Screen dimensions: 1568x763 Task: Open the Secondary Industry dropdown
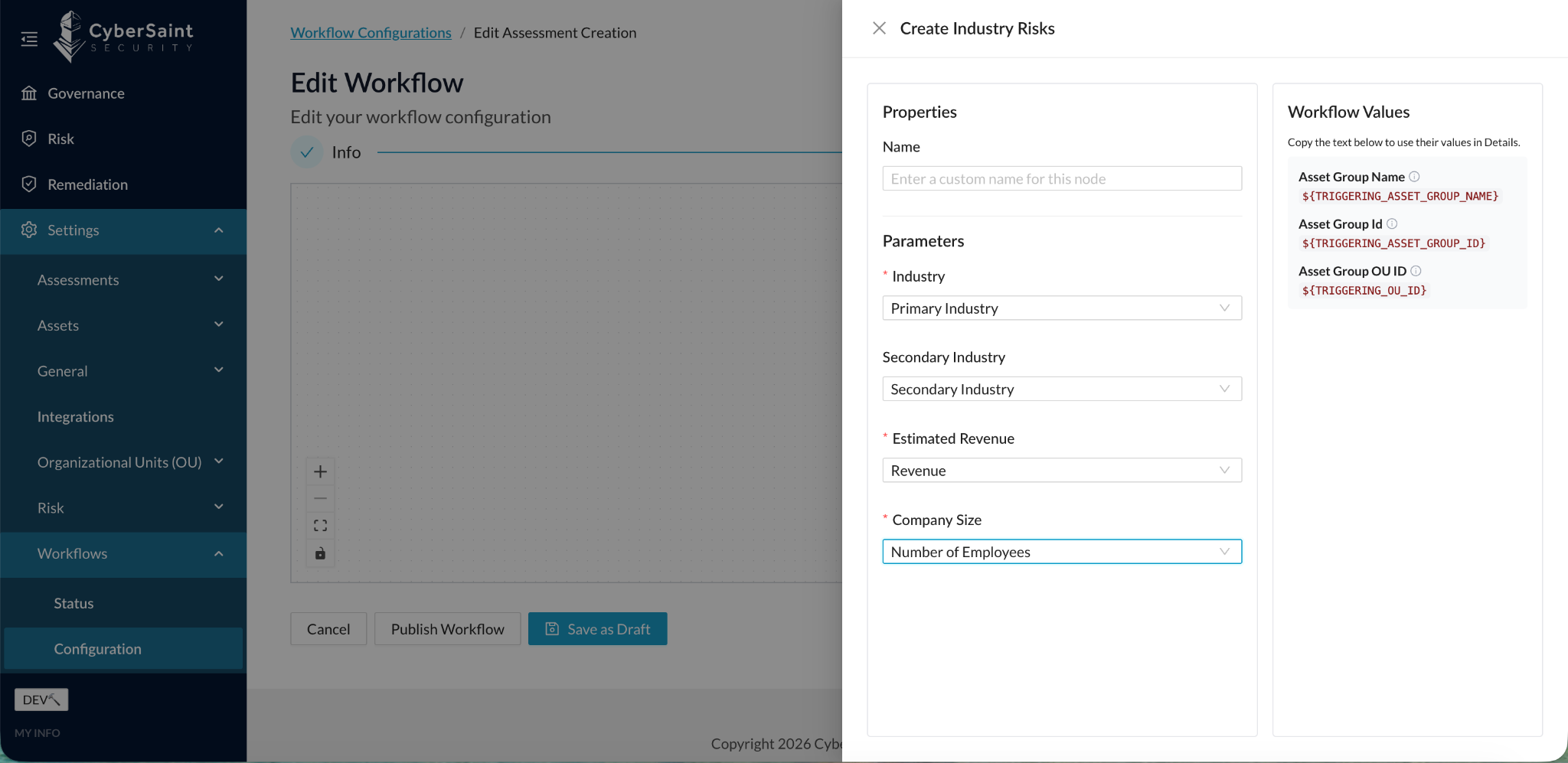point(1062,390)
